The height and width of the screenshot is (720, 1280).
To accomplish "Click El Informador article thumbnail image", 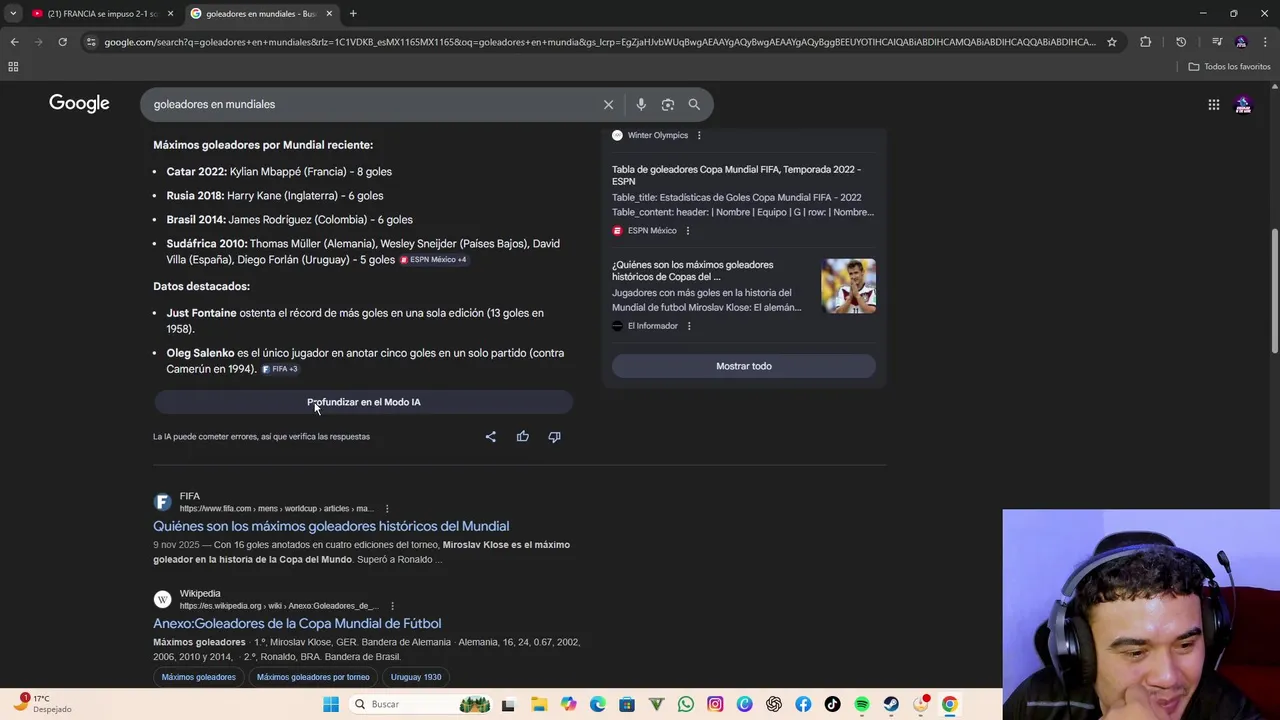I will click(x=848, y=286).
